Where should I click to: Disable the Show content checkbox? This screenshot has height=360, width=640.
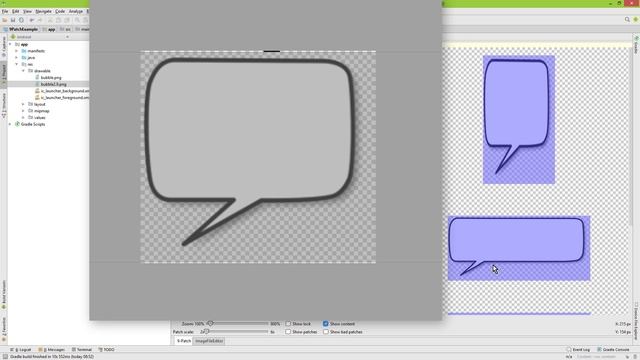pyautogui.click(x=326, y=324)
